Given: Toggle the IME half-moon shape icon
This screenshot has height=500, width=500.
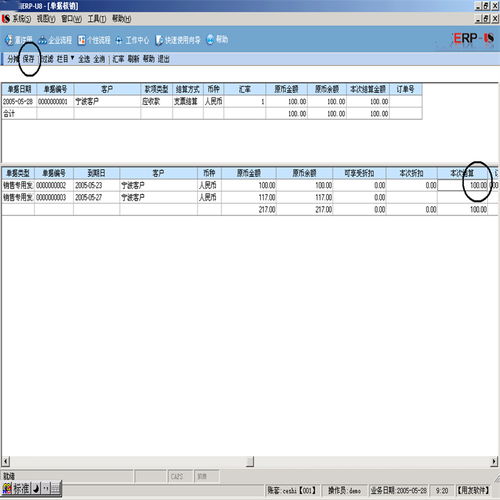Looking at the screenshot, I should (36, 489).
